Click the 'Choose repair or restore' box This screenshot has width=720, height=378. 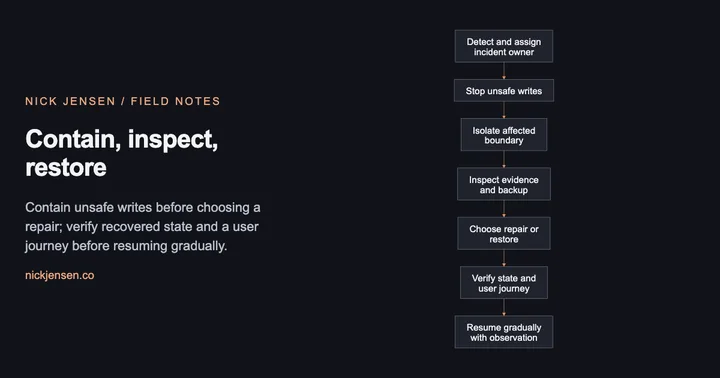504,233
